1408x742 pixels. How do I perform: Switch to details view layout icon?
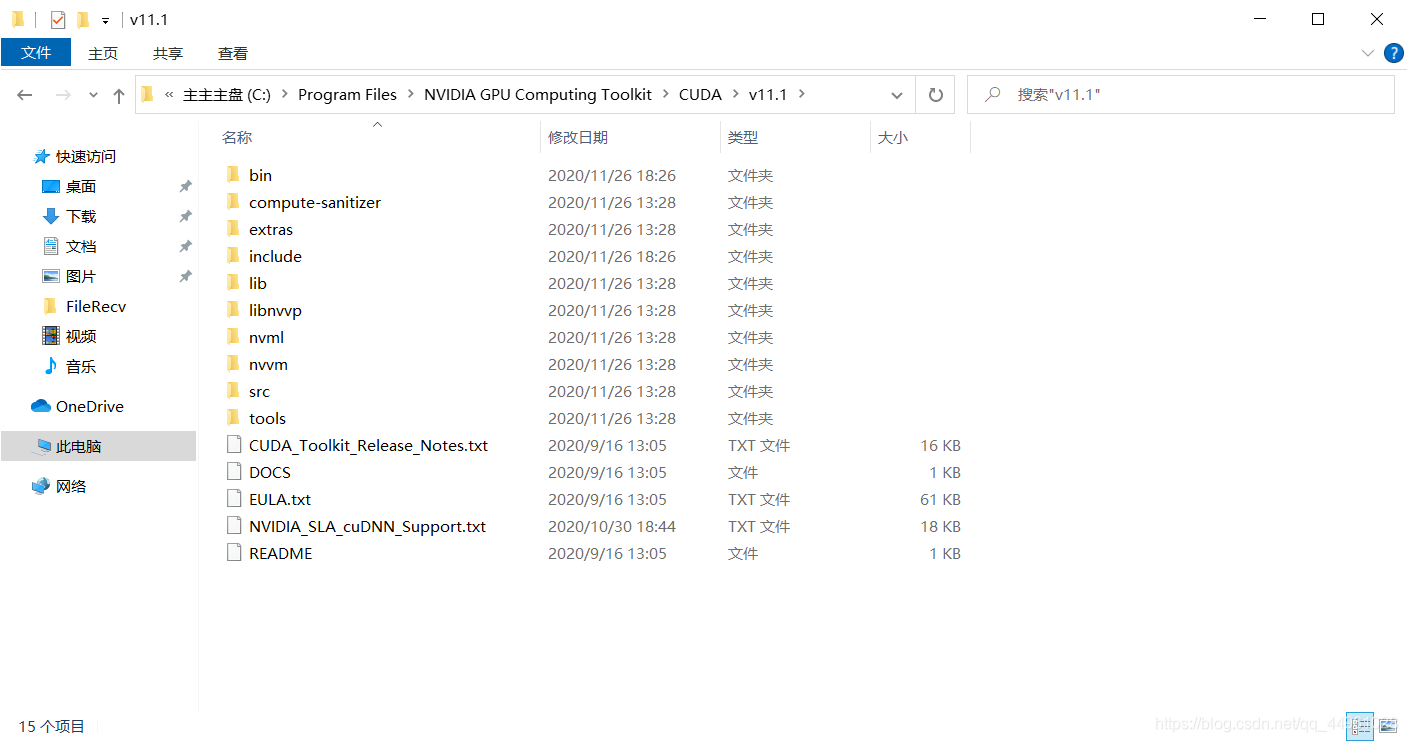click(1360, 725)
